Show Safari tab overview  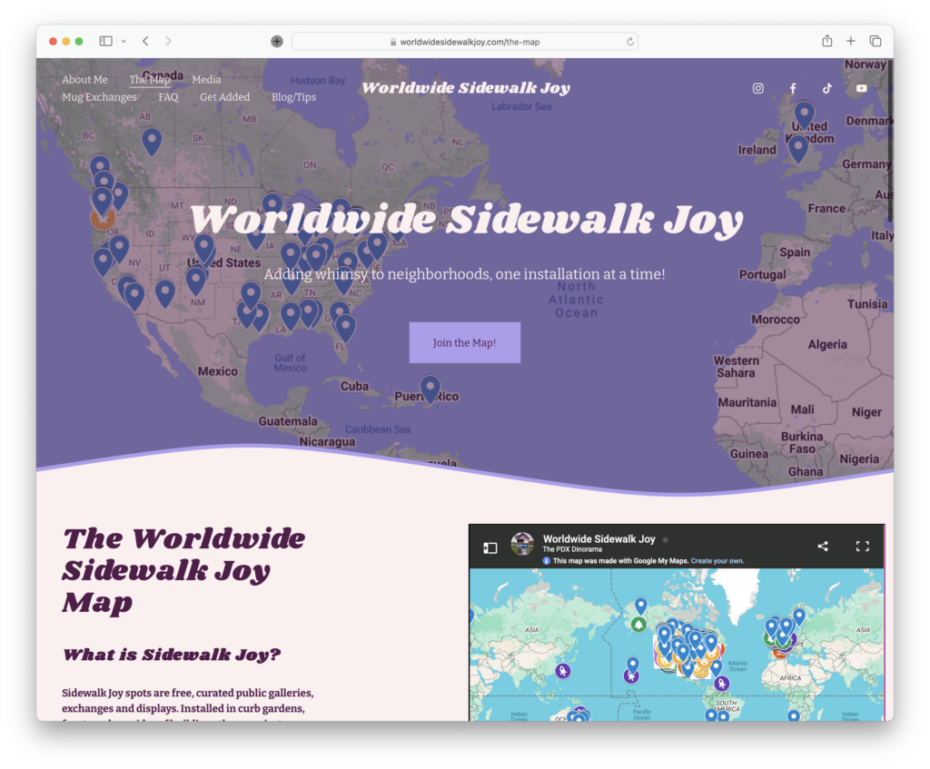(875, 41)
